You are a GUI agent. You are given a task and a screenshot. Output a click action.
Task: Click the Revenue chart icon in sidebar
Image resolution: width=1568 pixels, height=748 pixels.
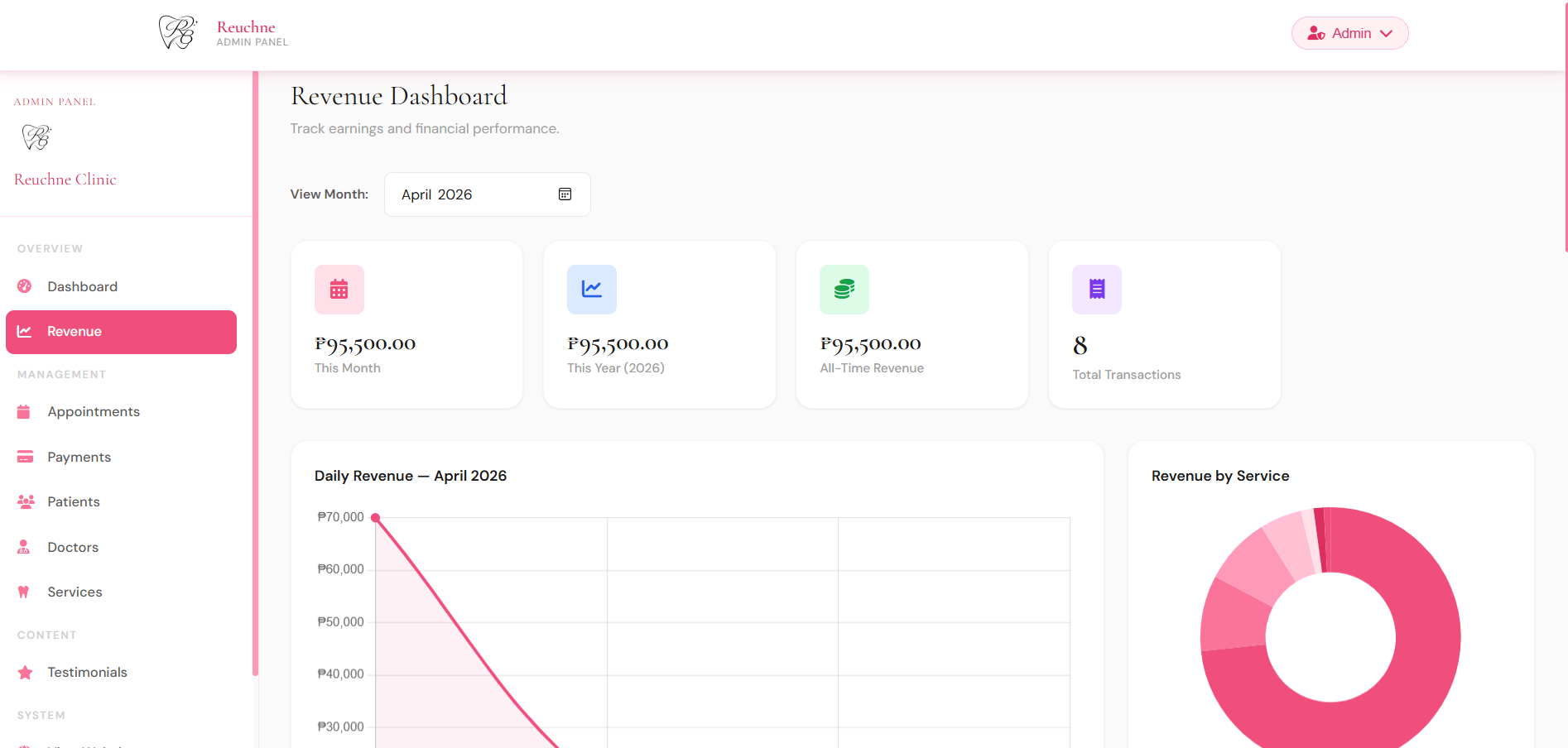25,332
